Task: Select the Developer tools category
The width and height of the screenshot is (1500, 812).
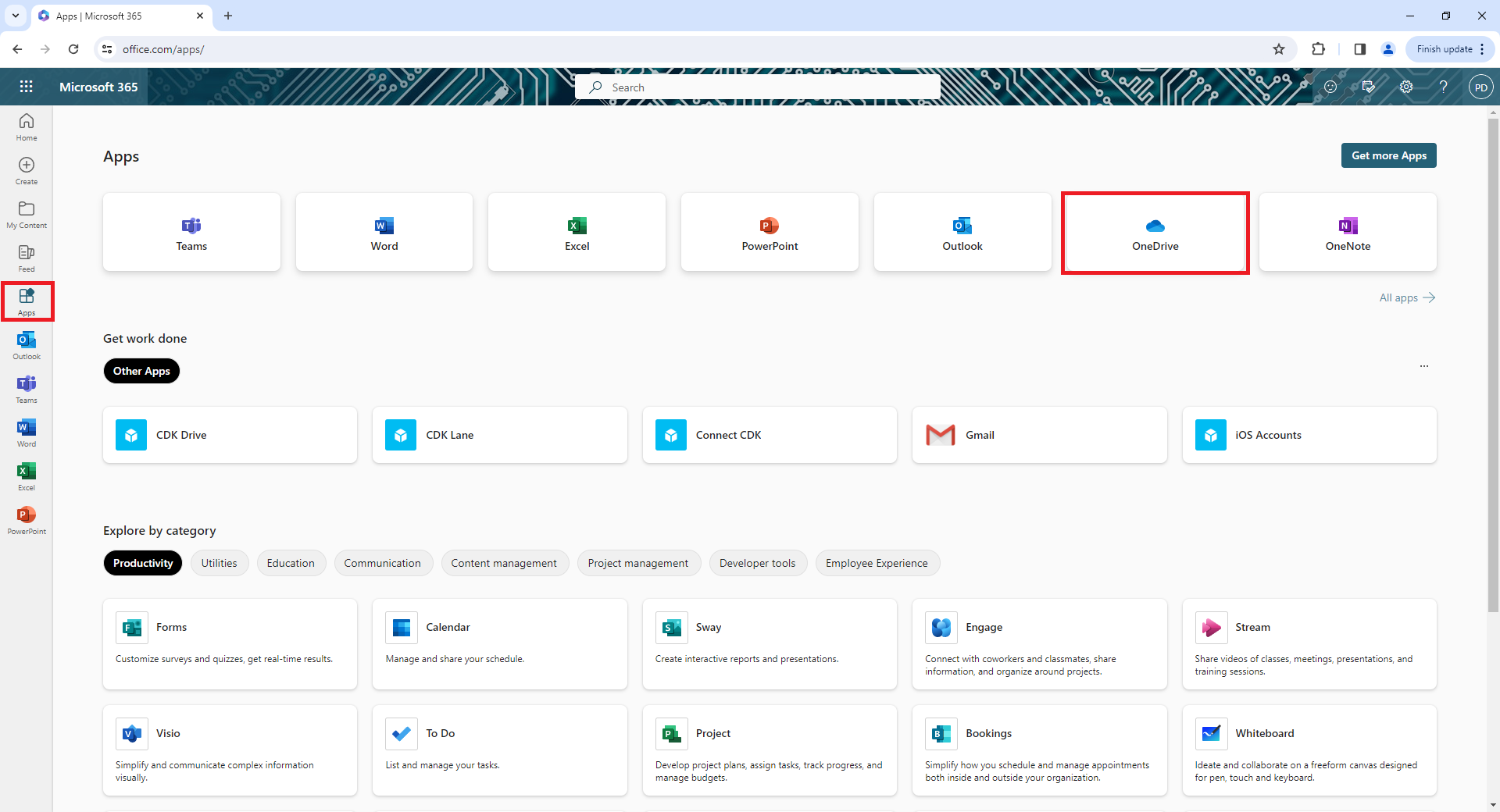Action: click(757, 563)
